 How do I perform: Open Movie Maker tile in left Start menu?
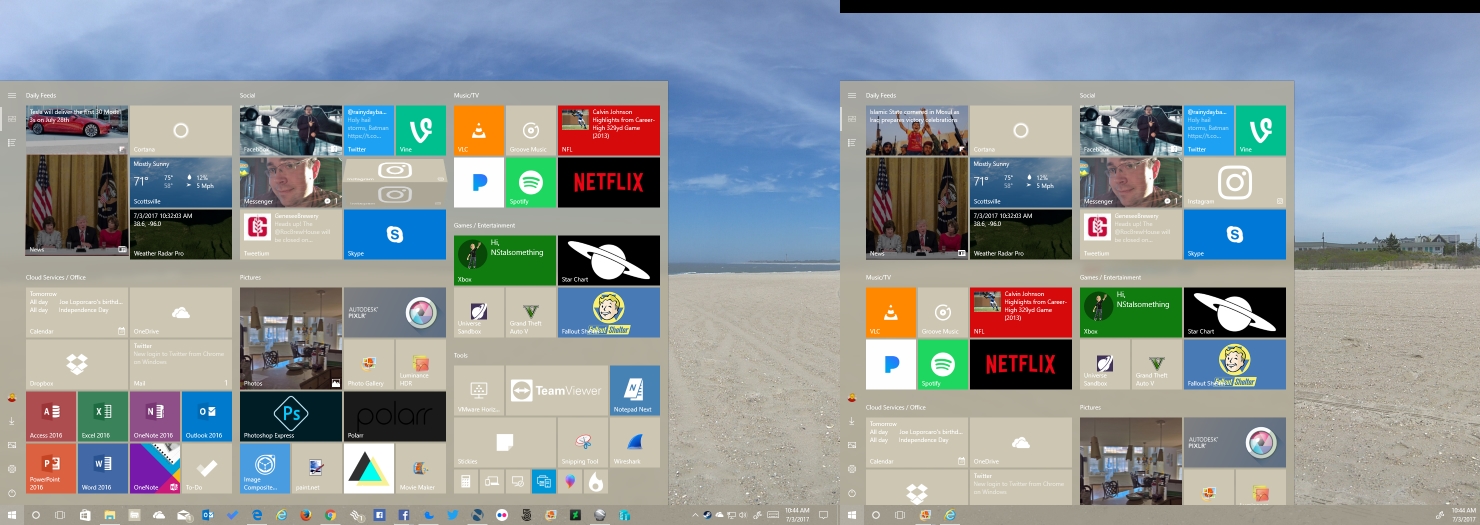pyautogui.click(x=421, y=468)
